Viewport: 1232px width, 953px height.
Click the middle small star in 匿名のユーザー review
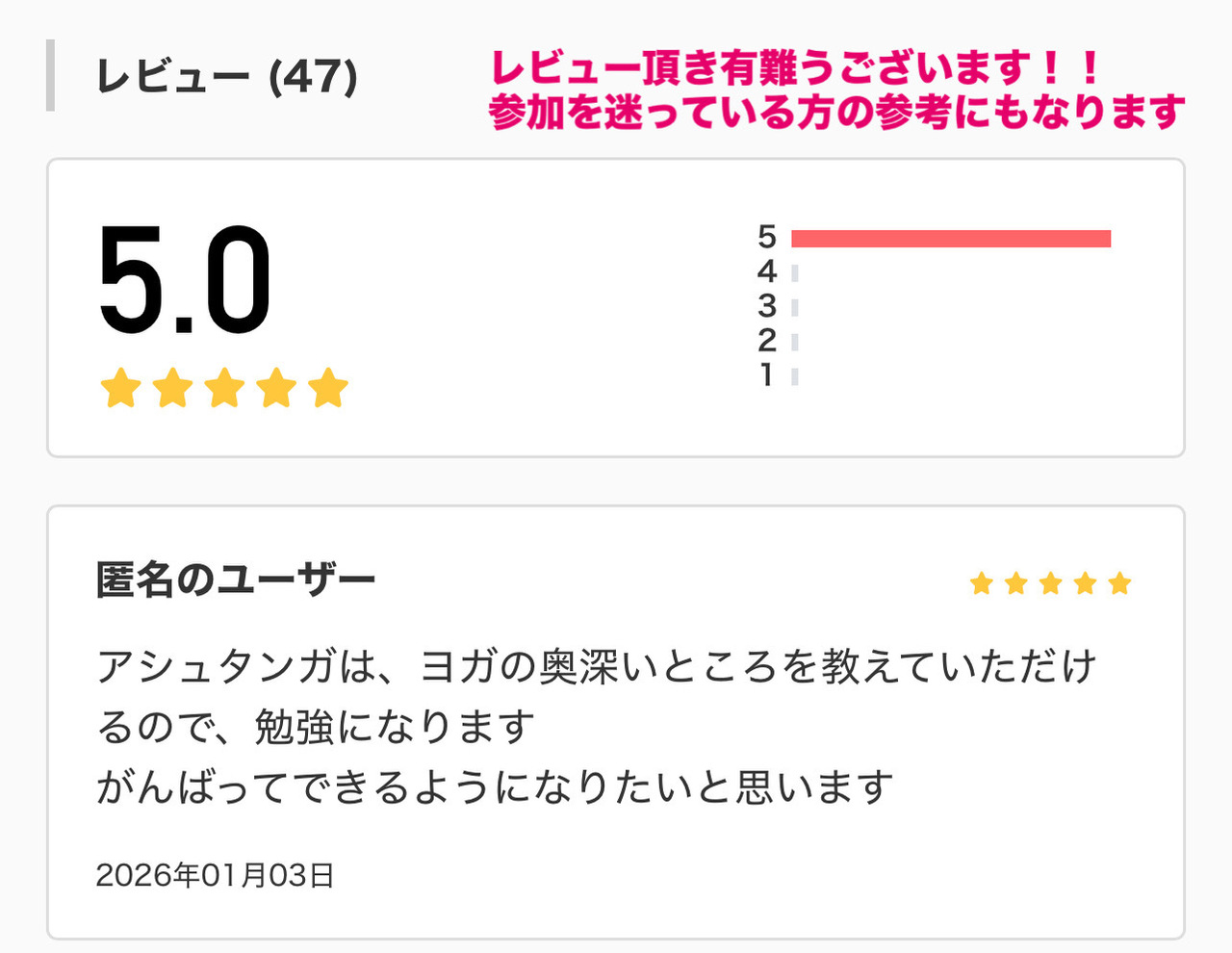click(1050, 583)
